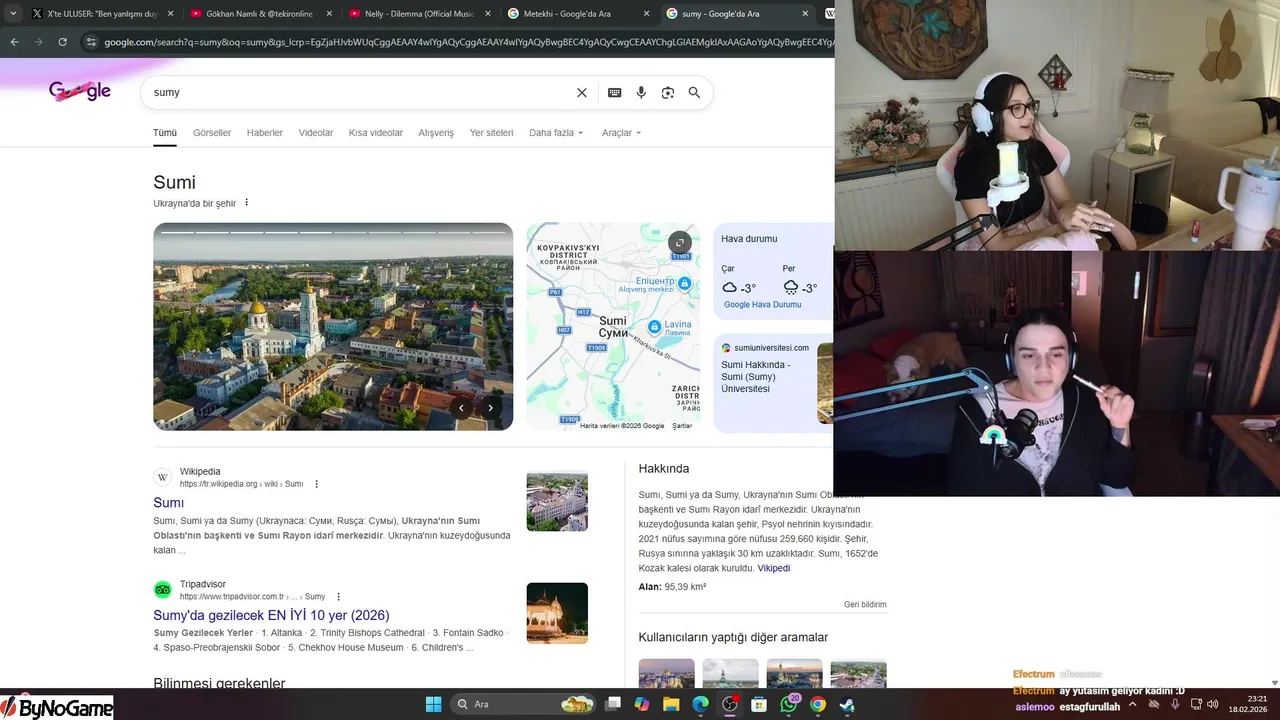This screenshot has height=720, width=1280.
Task: Expand the Daha fazla dropdown
Action: 556,133
